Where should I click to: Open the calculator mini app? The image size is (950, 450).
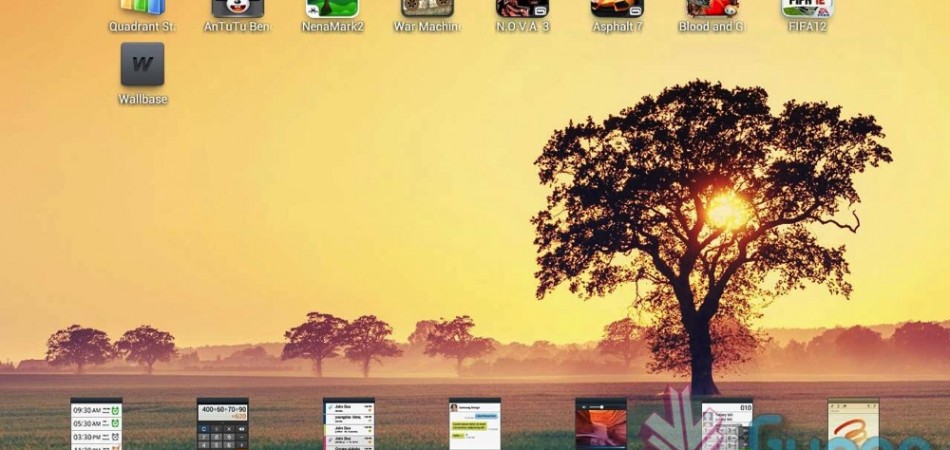click(x=222, y=425)
